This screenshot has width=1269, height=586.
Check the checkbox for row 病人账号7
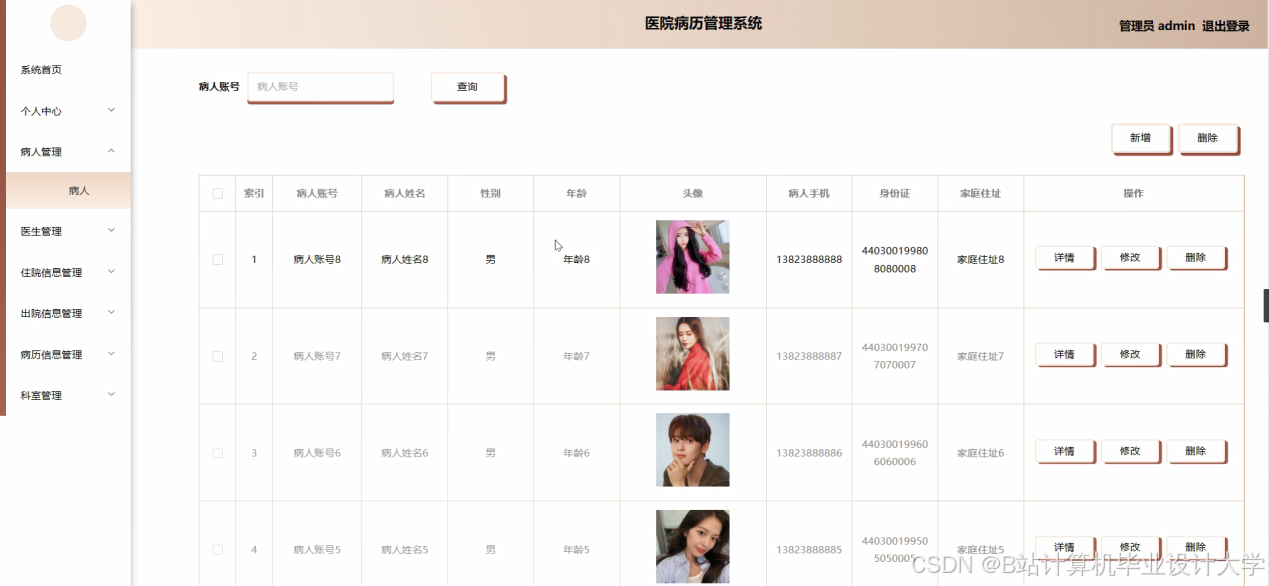tap(218, 356)
